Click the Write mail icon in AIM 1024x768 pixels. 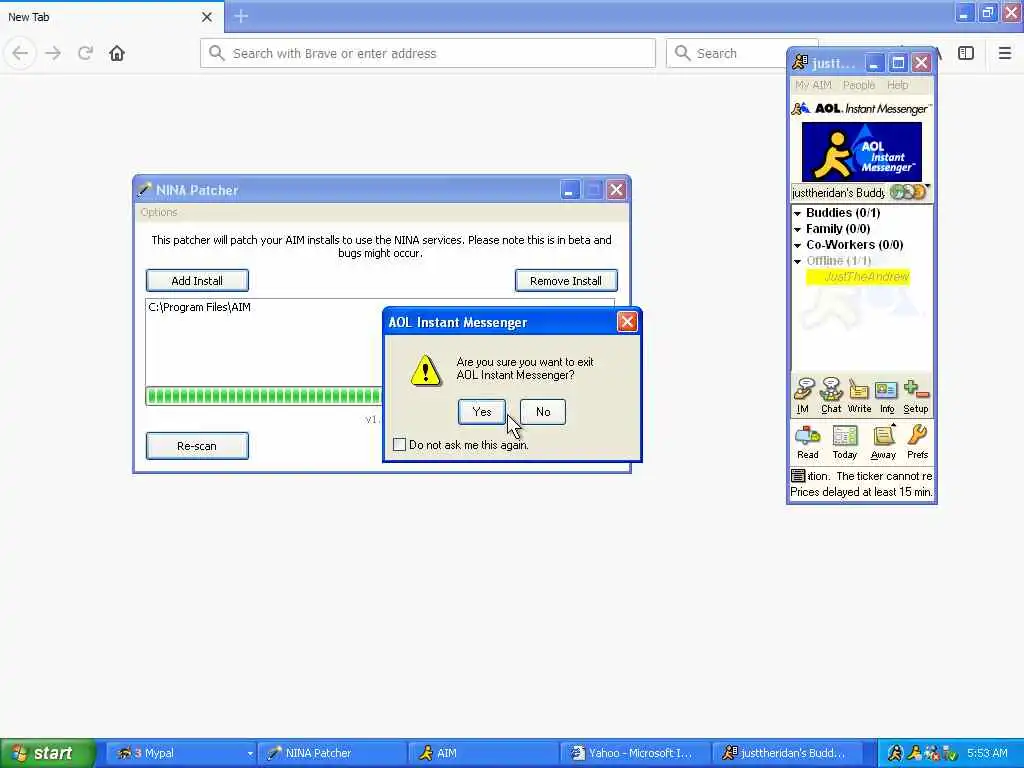859,396
